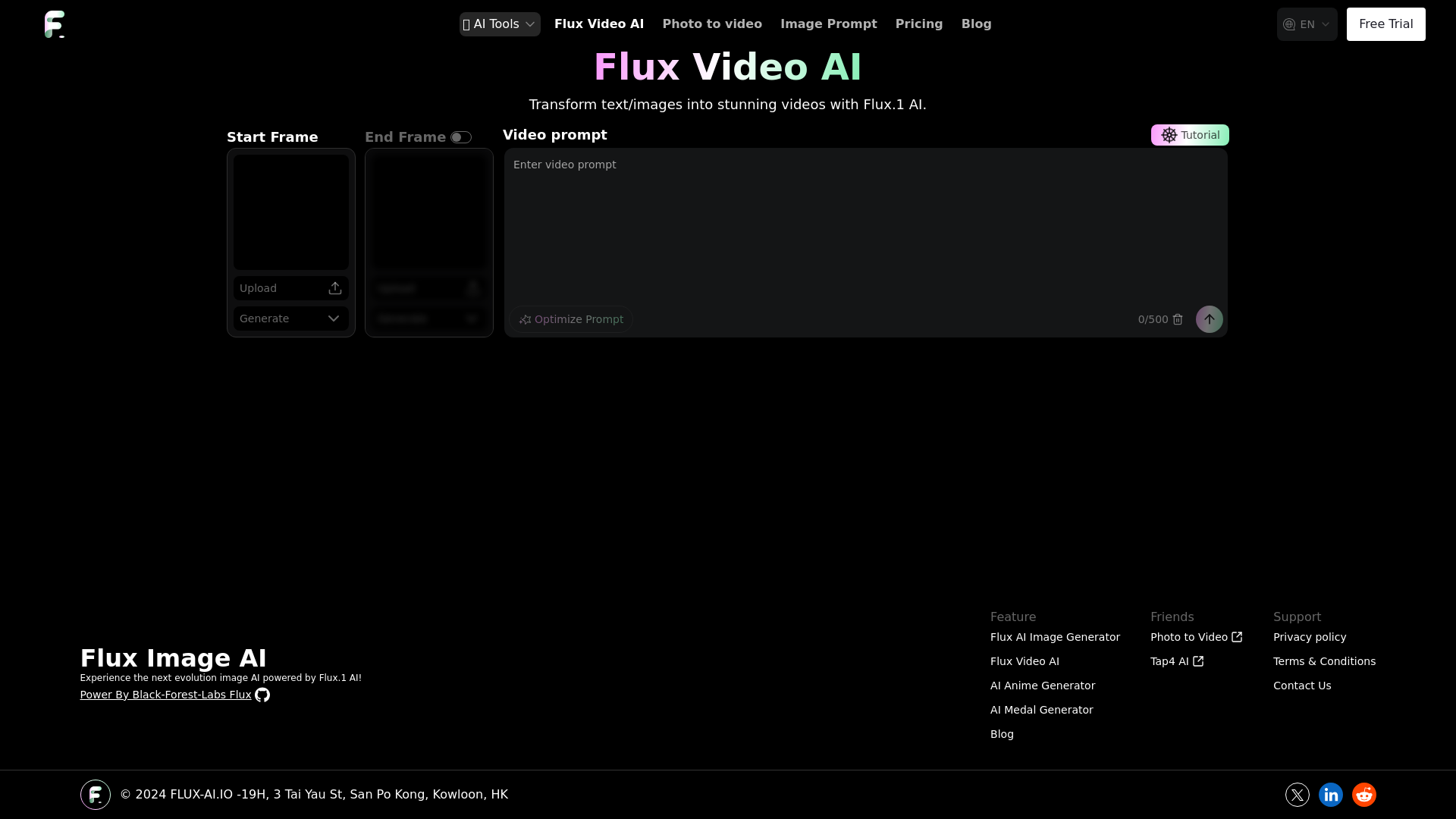This screenshot has width=1456, height=819.
Task: Click the X/Twitter social media icon
Action: tap(1297, 794)
